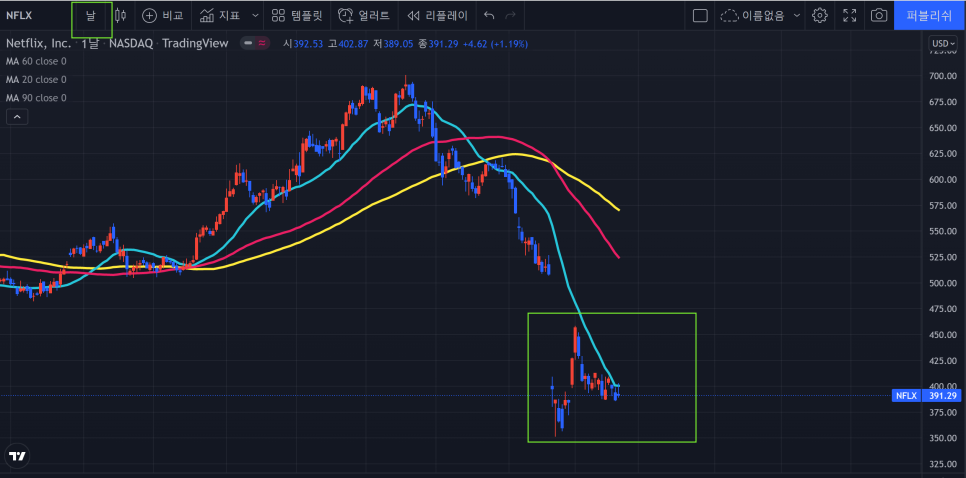Open the USD currency dropdown
This screenshot has height=478, width=966.
point(943,44)
